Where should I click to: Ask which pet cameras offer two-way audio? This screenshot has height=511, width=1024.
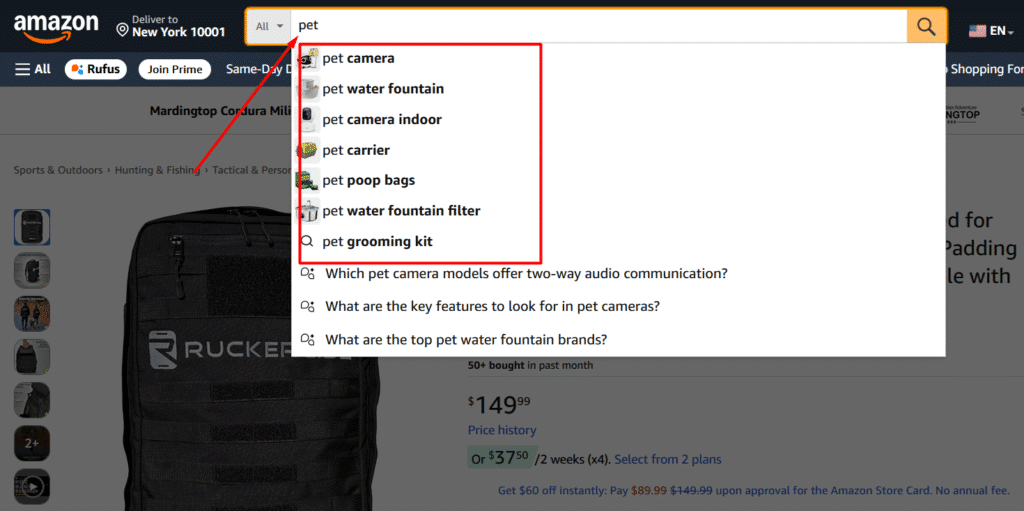point(526,274)
